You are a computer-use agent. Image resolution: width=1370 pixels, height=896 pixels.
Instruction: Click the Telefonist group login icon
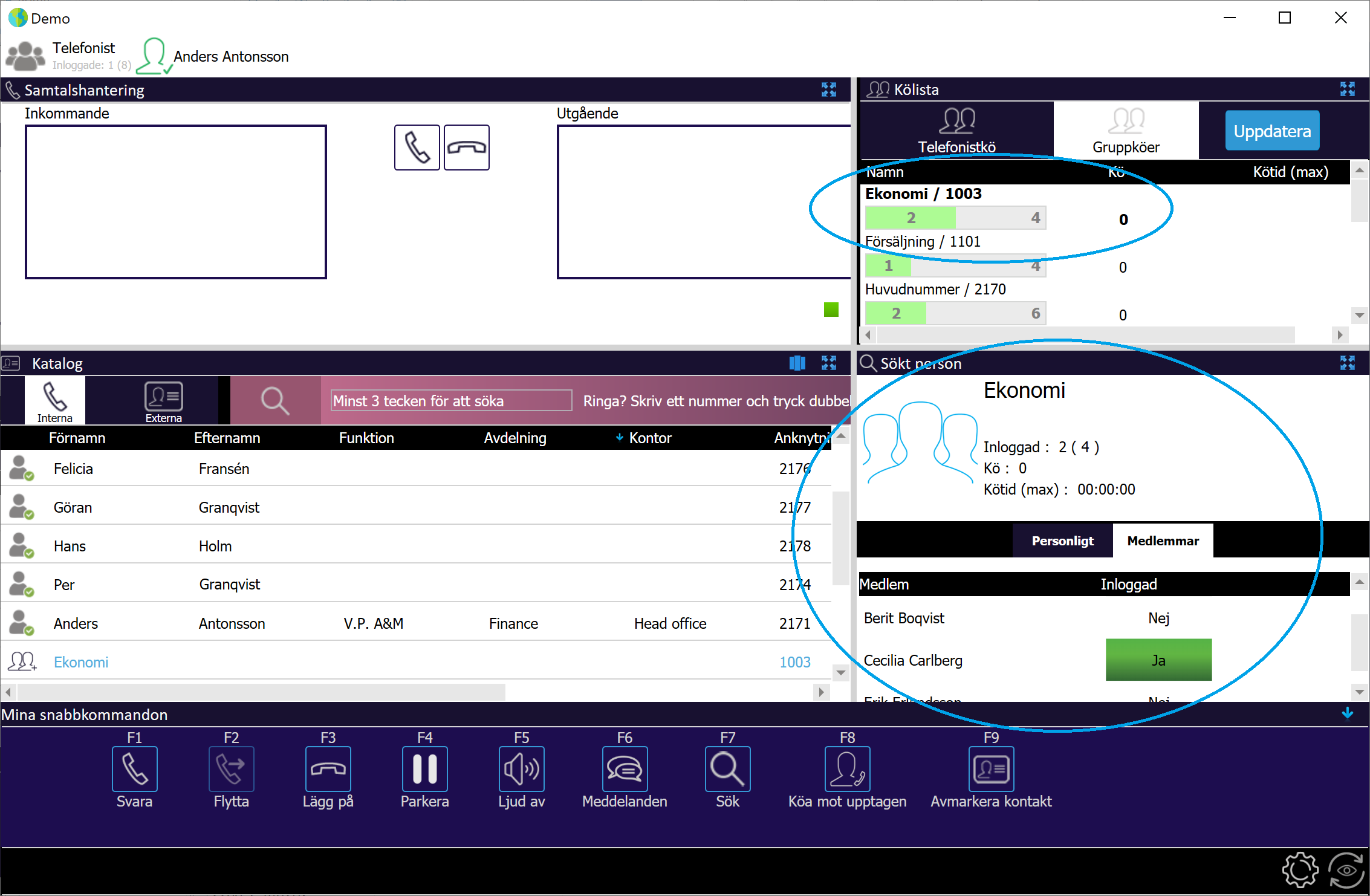[x=25, y=56]
